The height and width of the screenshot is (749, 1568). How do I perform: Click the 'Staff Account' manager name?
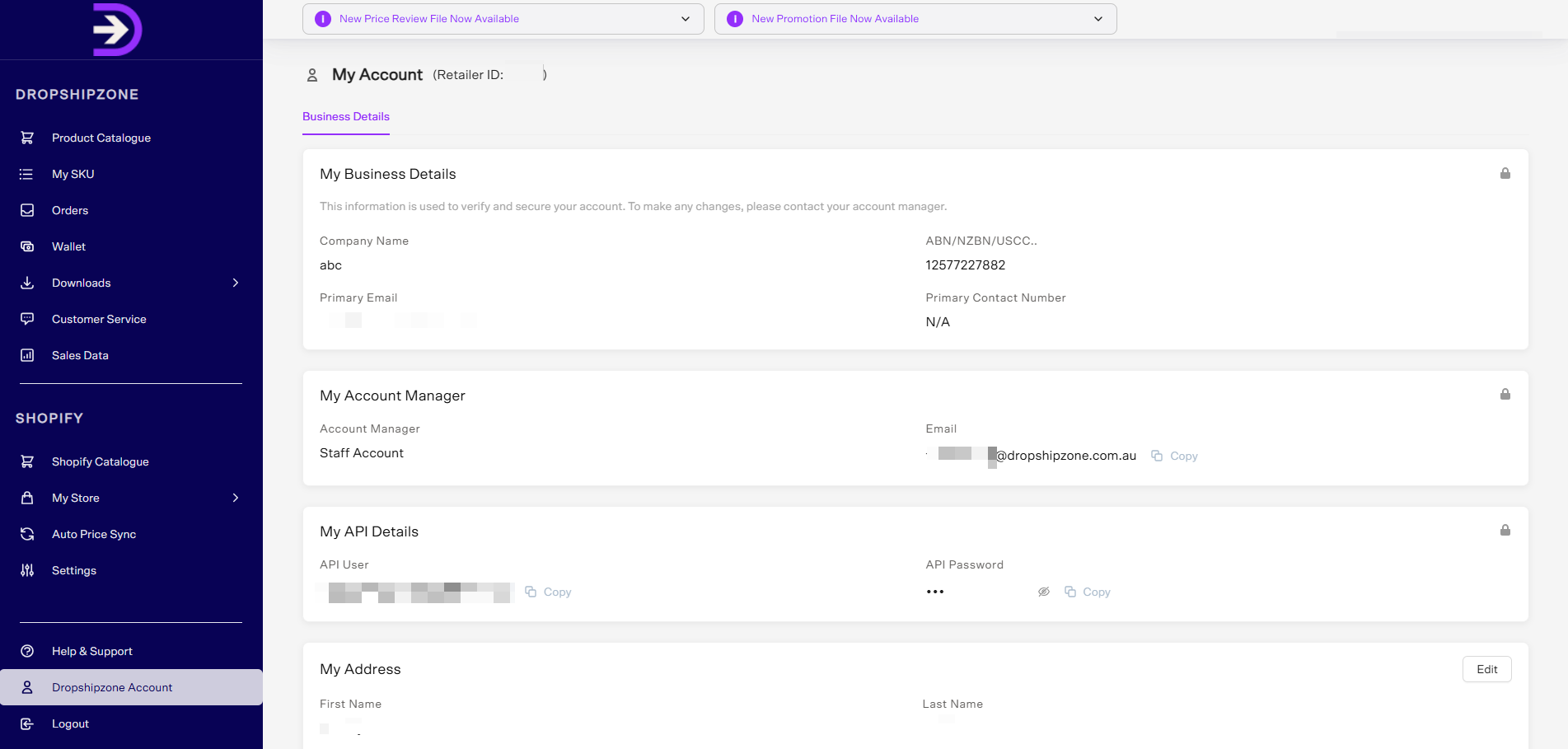[362, 453]
